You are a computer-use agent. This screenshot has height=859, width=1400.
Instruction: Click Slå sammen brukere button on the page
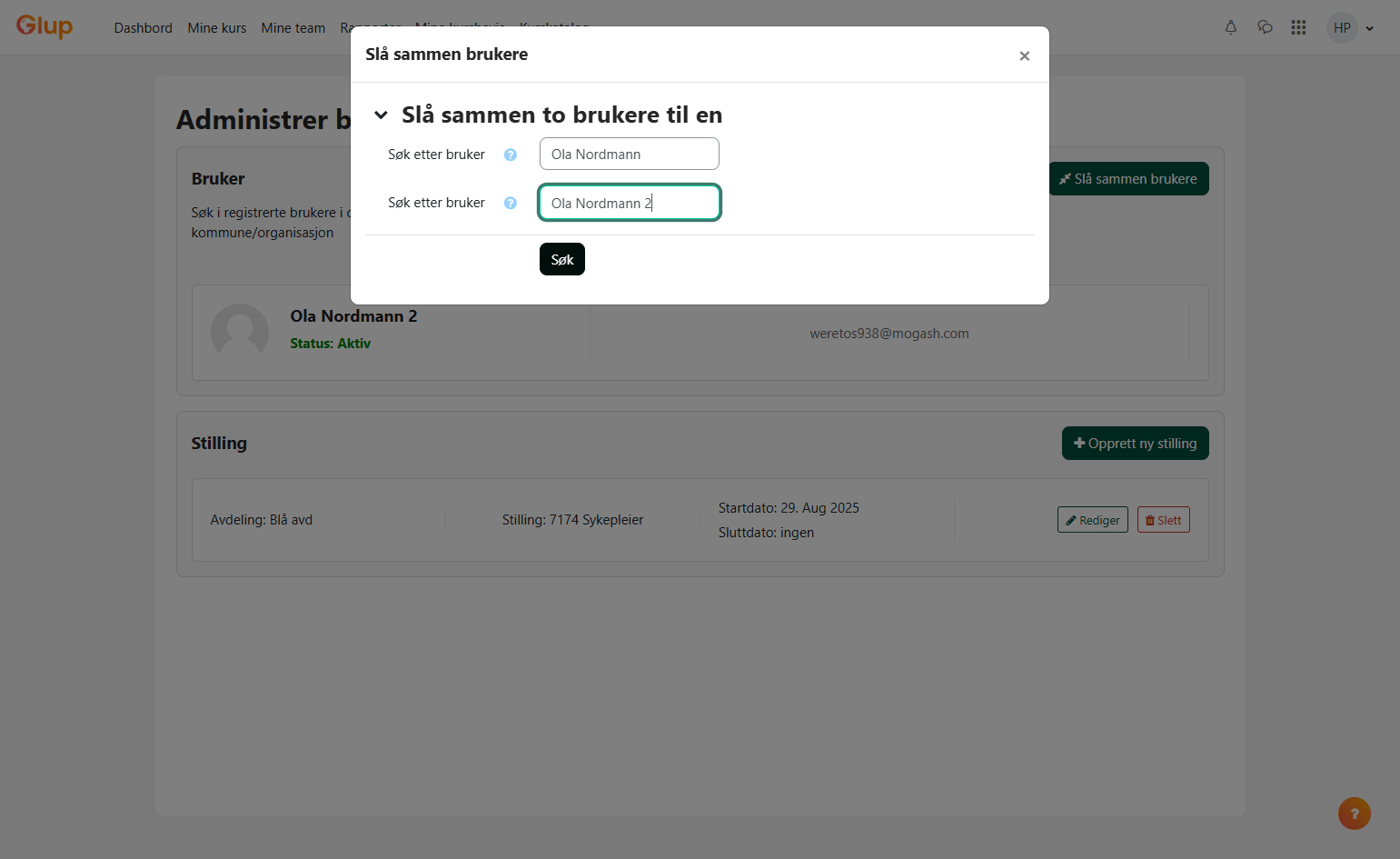pos(1129,179)
